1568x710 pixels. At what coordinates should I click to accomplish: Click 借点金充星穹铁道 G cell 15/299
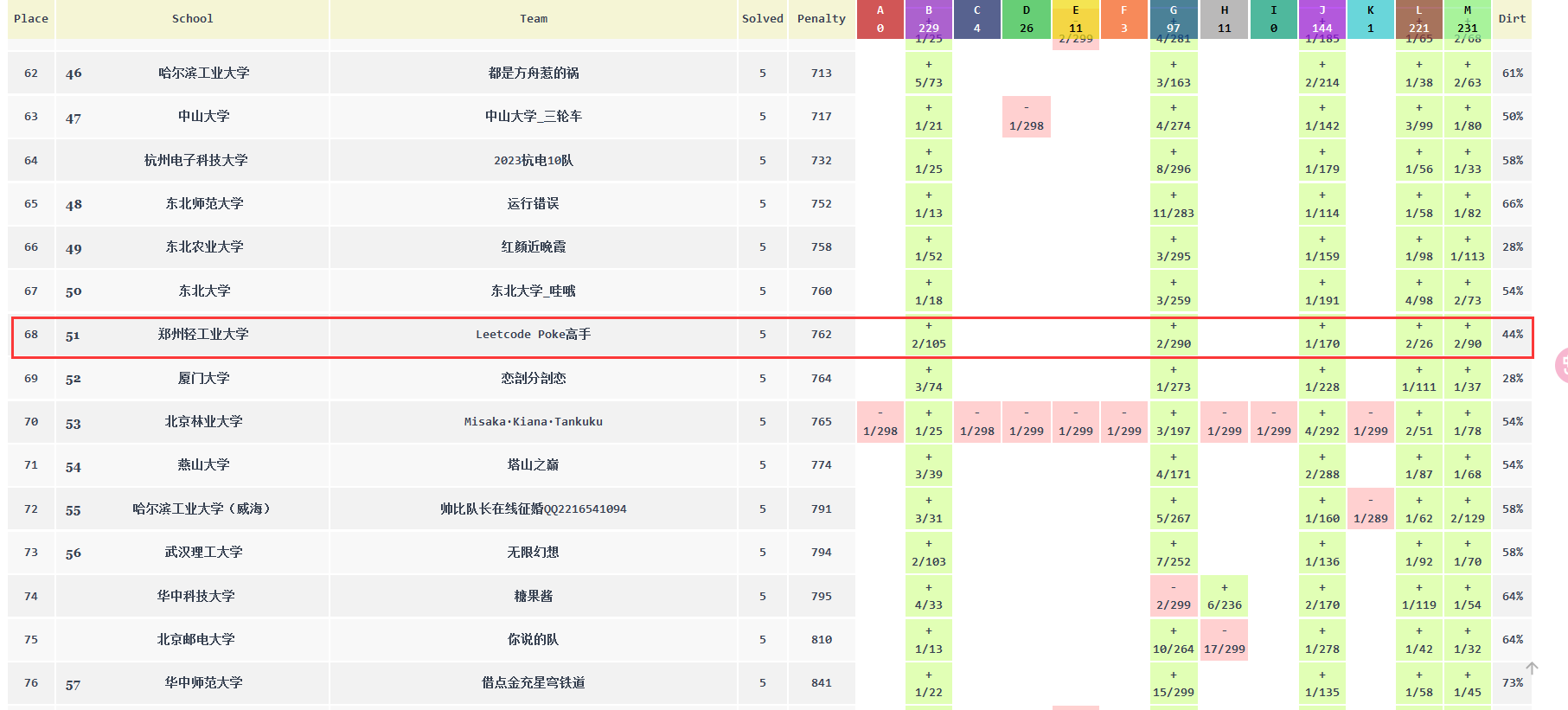point(1174,683)
